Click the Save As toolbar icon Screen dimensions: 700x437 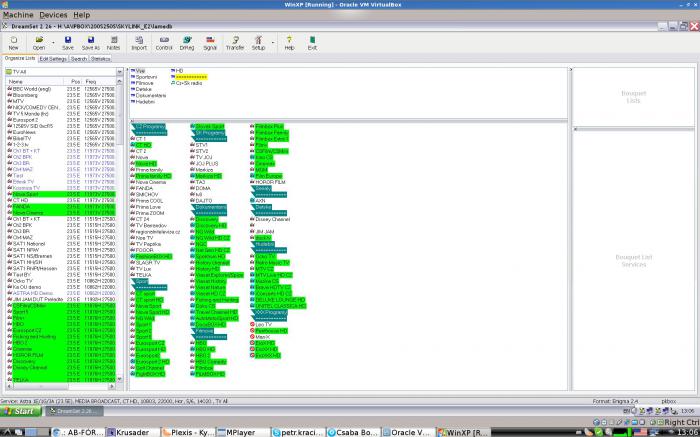(91, 43)
